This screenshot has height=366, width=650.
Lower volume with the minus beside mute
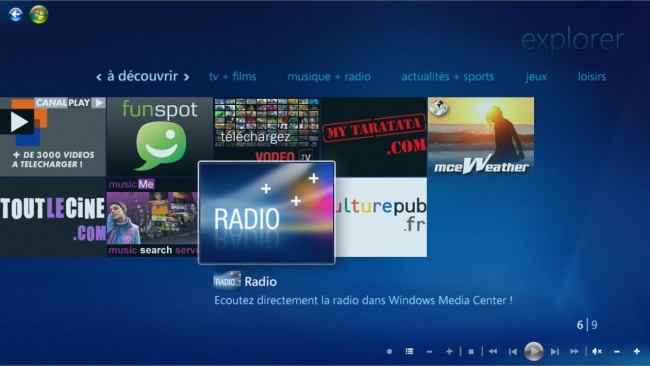coord(617,351)
